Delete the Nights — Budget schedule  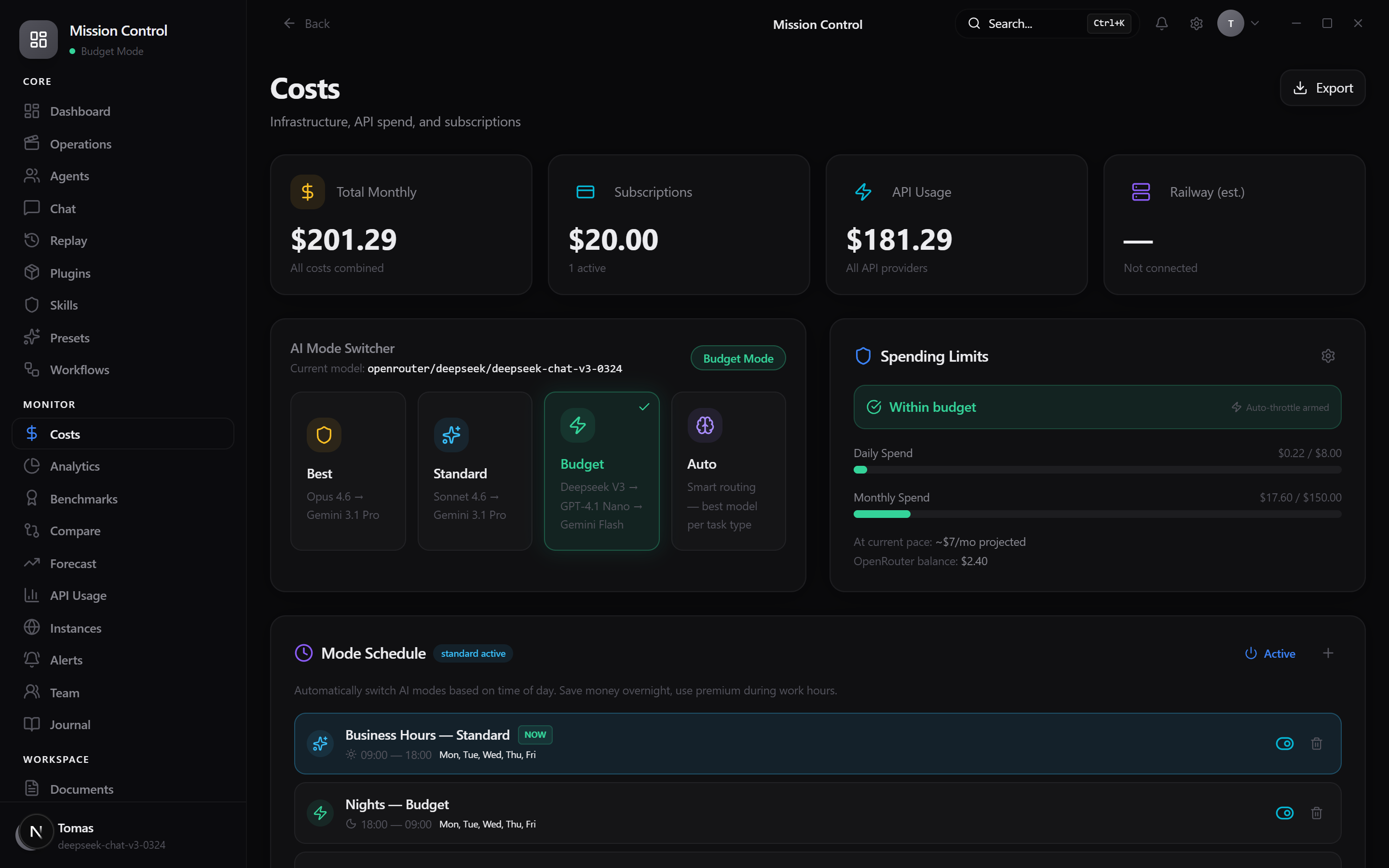click(1317, 813)
